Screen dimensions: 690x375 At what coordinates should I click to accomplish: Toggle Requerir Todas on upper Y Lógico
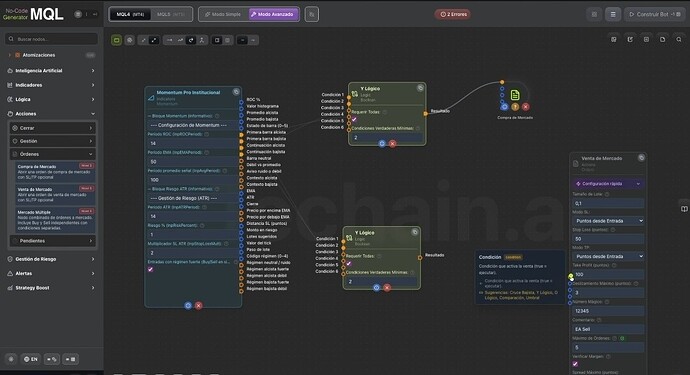coord(354,119)
